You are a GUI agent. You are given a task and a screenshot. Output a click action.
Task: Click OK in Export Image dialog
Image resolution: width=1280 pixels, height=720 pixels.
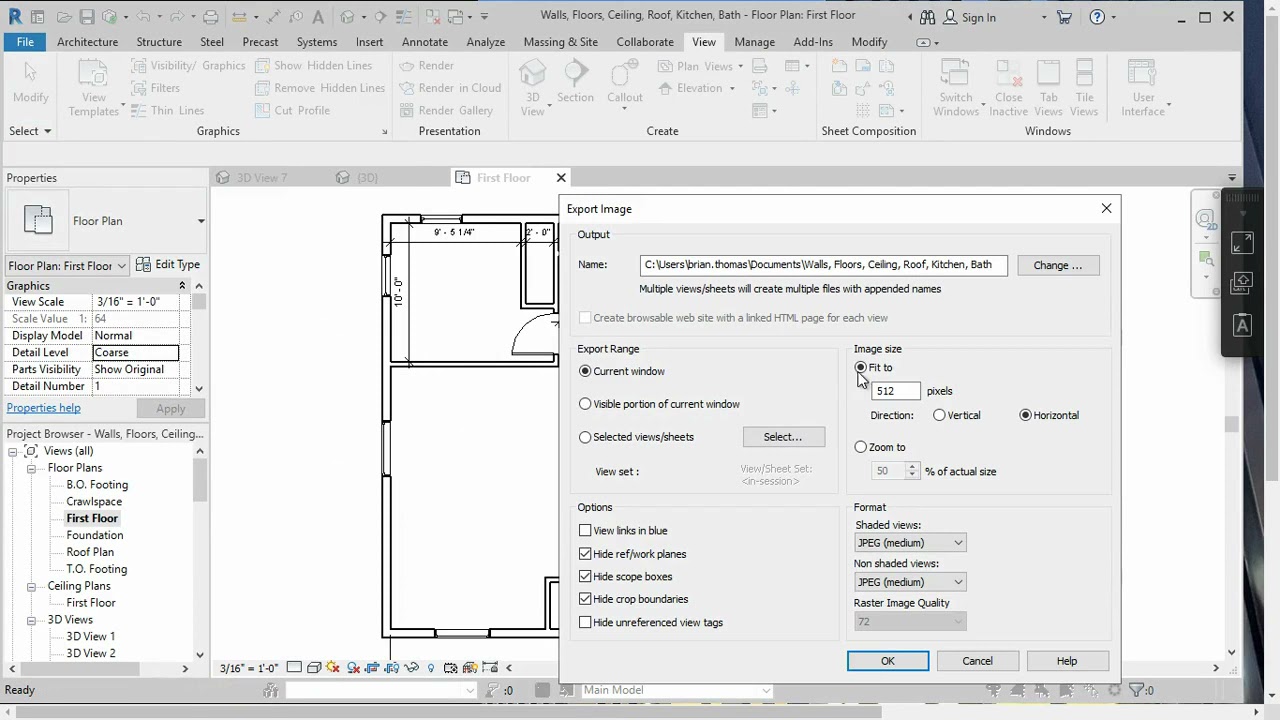click(888, 661)
